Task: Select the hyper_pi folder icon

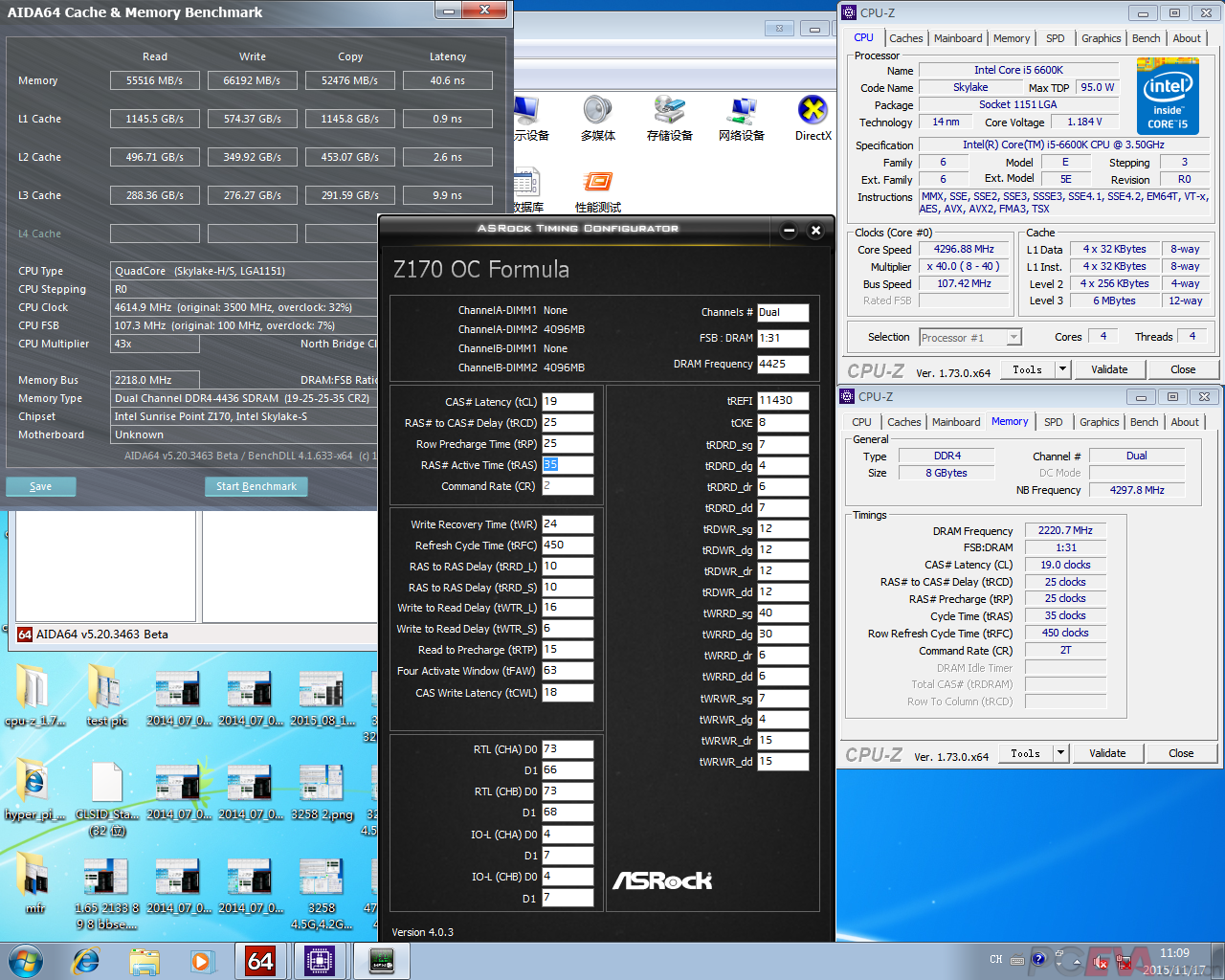Action: tap(34, 791)
